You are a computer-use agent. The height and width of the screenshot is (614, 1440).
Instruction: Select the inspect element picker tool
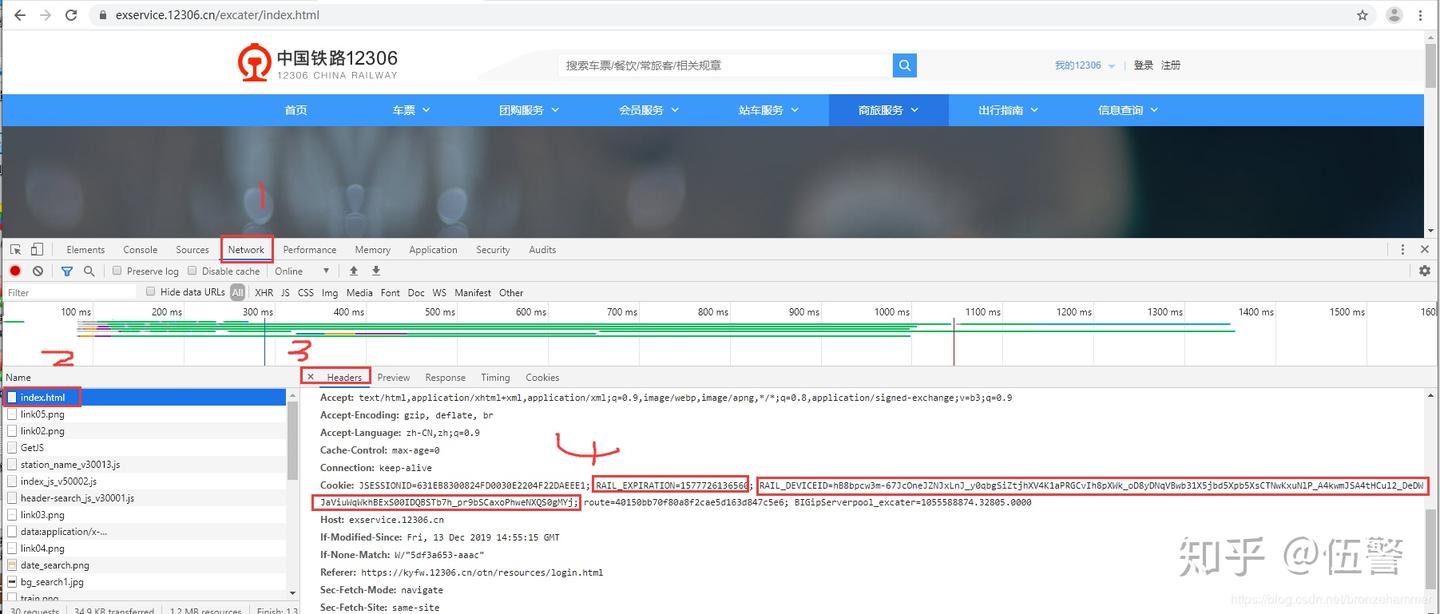[x=14, y=248]
